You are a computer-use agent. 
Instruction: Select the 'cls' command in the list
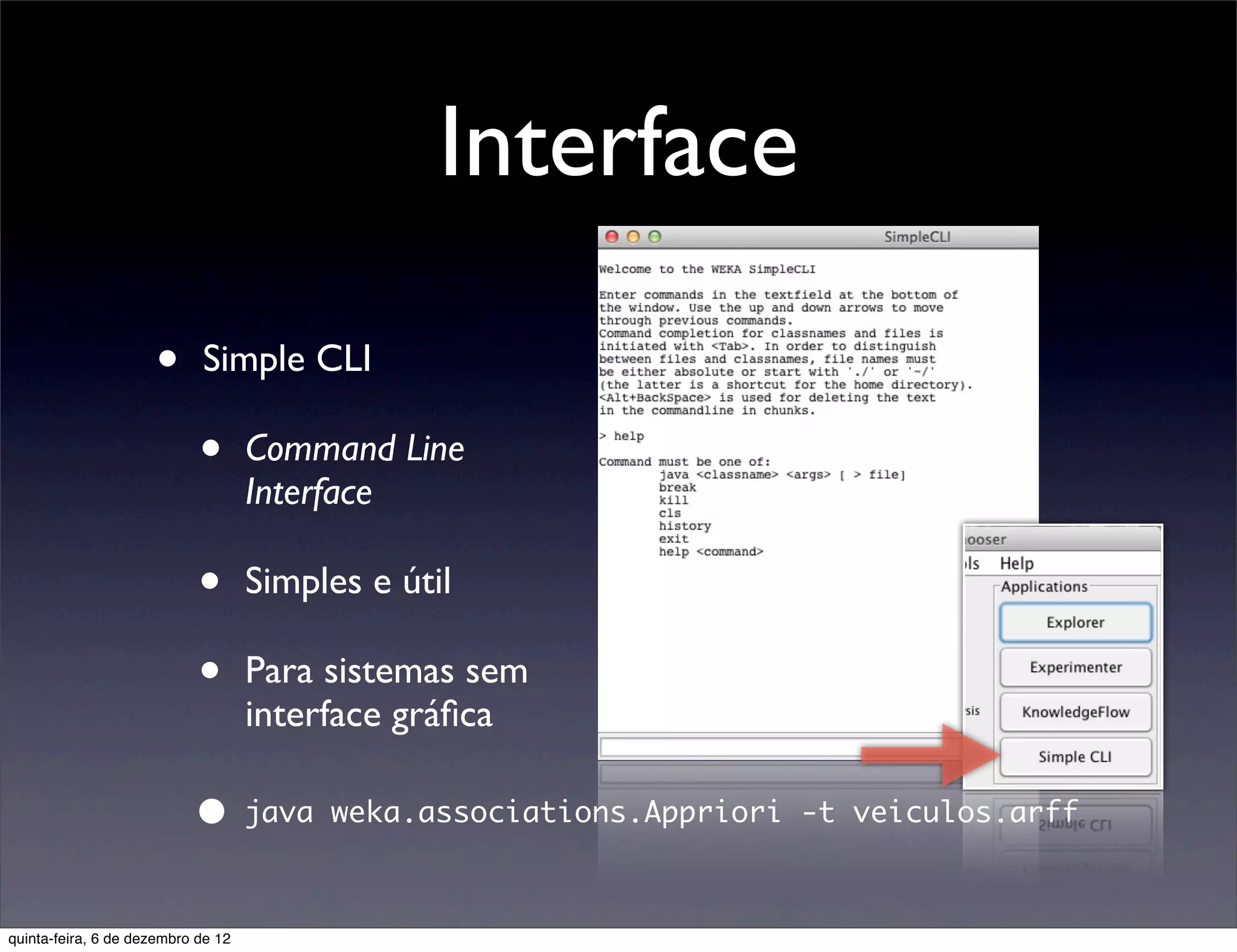670,513
